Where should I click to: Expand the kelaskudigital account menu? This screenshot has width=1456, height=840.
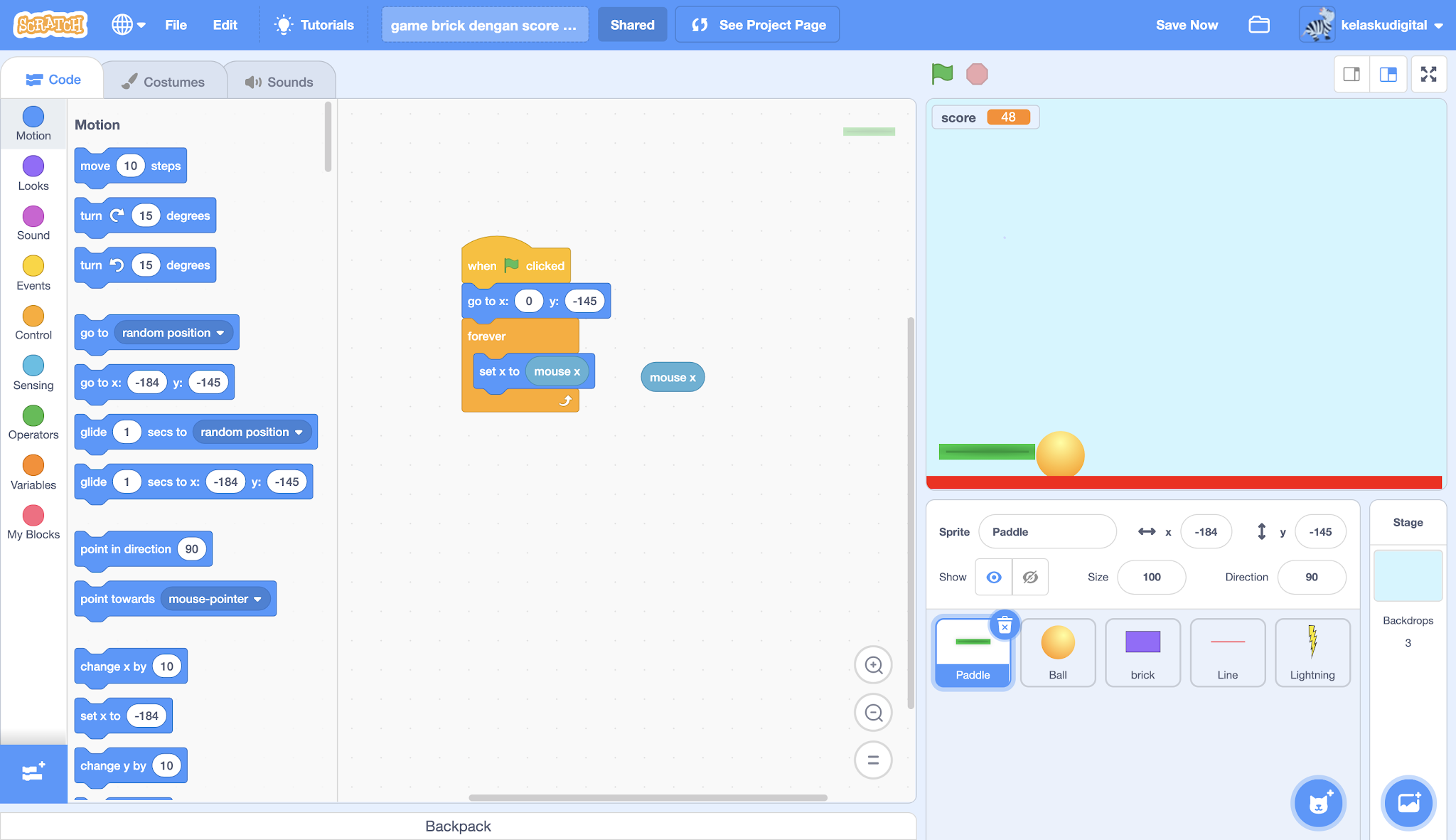tap(1383, 25)
